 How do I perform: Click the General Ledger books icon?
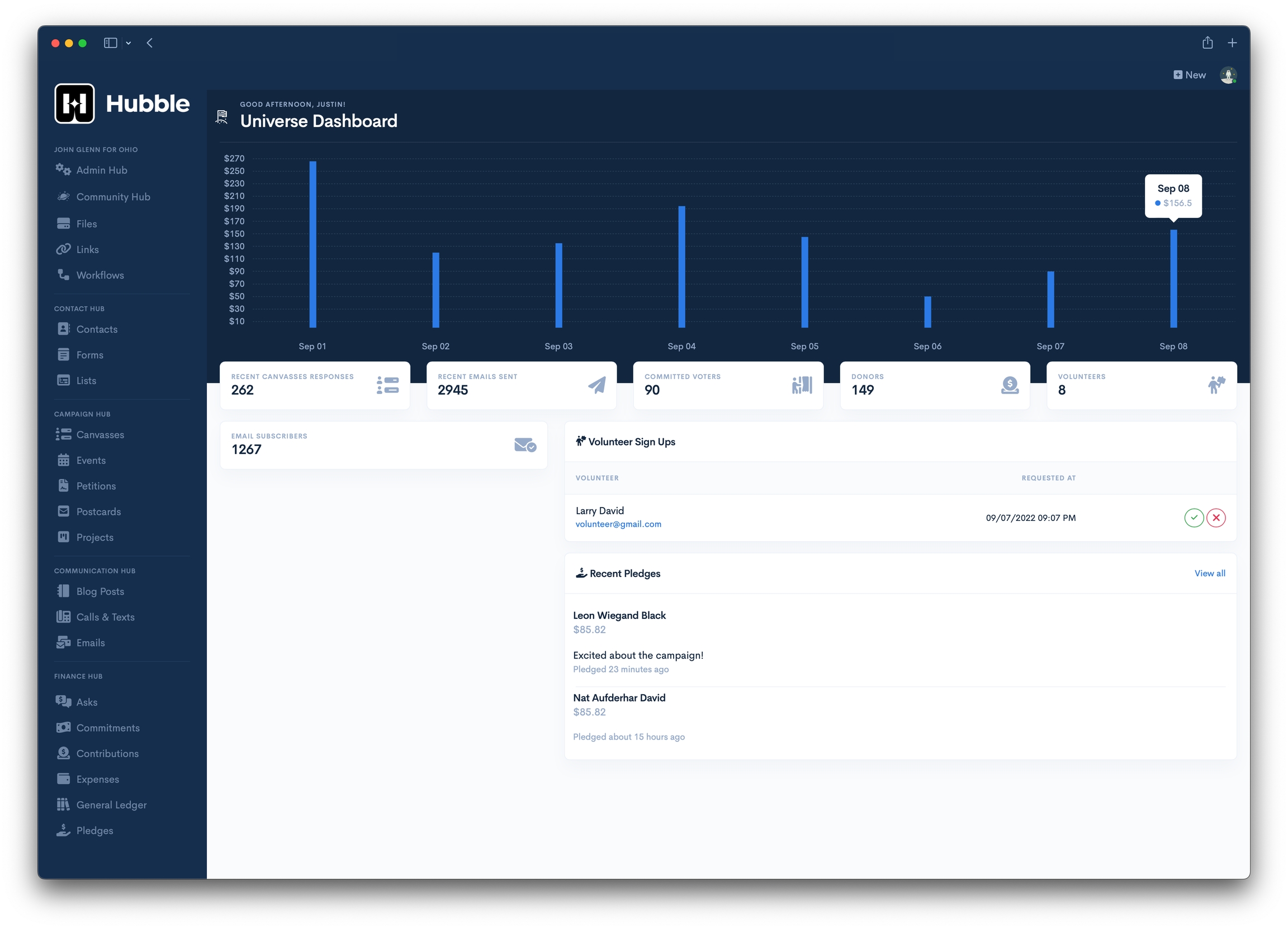[63, 805]
